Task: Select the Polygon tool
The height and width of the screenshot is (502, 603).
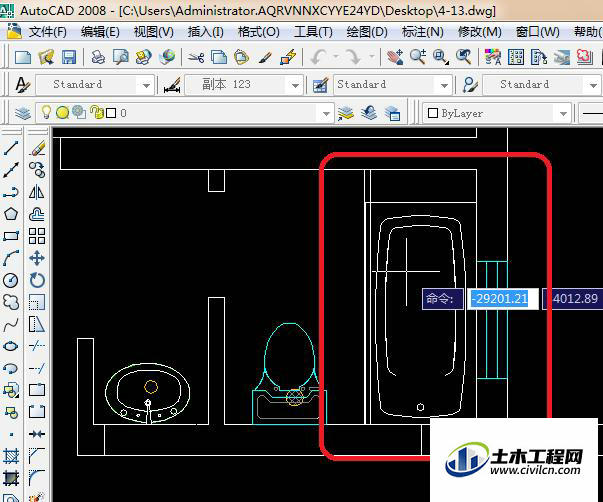Action: tap(11, 214)
